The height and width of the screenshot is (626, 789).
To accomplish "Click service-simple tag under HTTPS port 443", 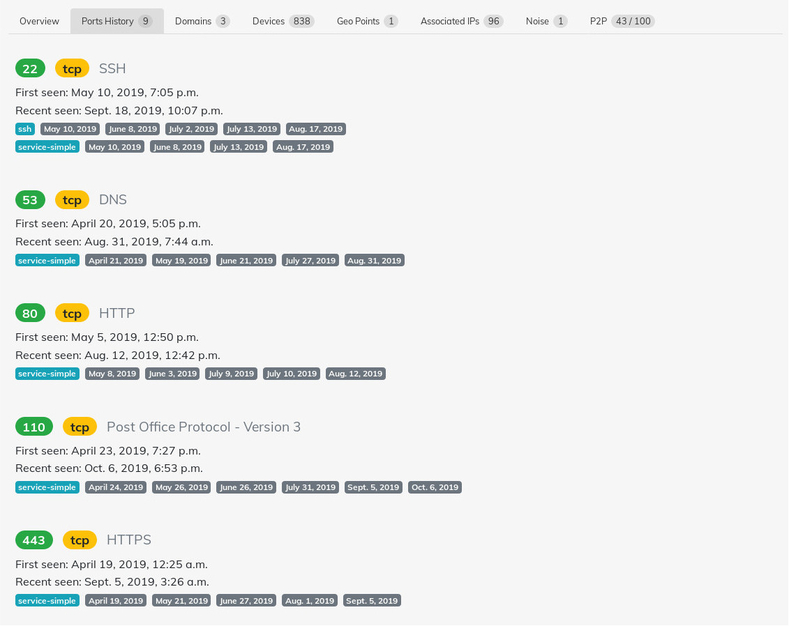I will pos(47,601).
